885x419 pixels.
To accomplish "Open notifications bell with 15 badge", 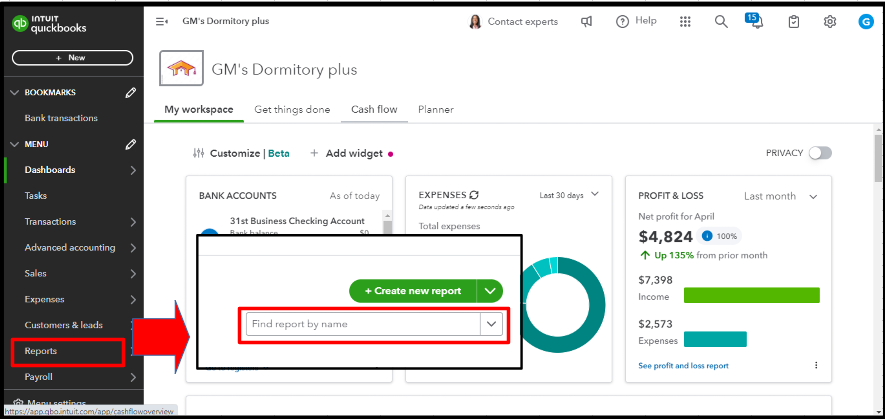I will click(755, 20).
